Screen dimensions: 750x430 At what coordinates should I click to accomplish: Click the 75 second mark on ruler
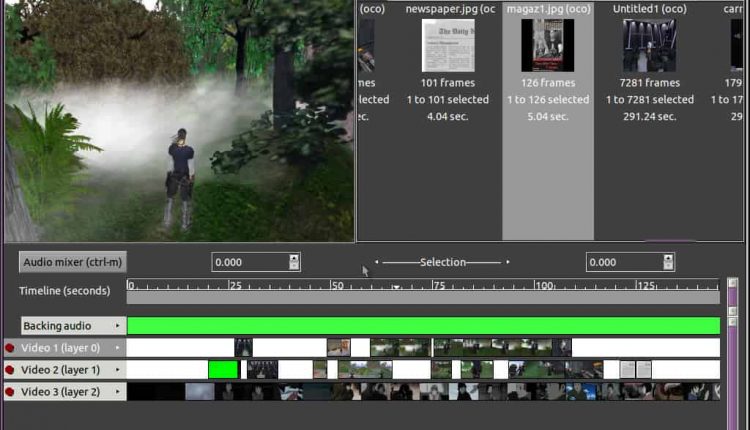click(439, 286)
